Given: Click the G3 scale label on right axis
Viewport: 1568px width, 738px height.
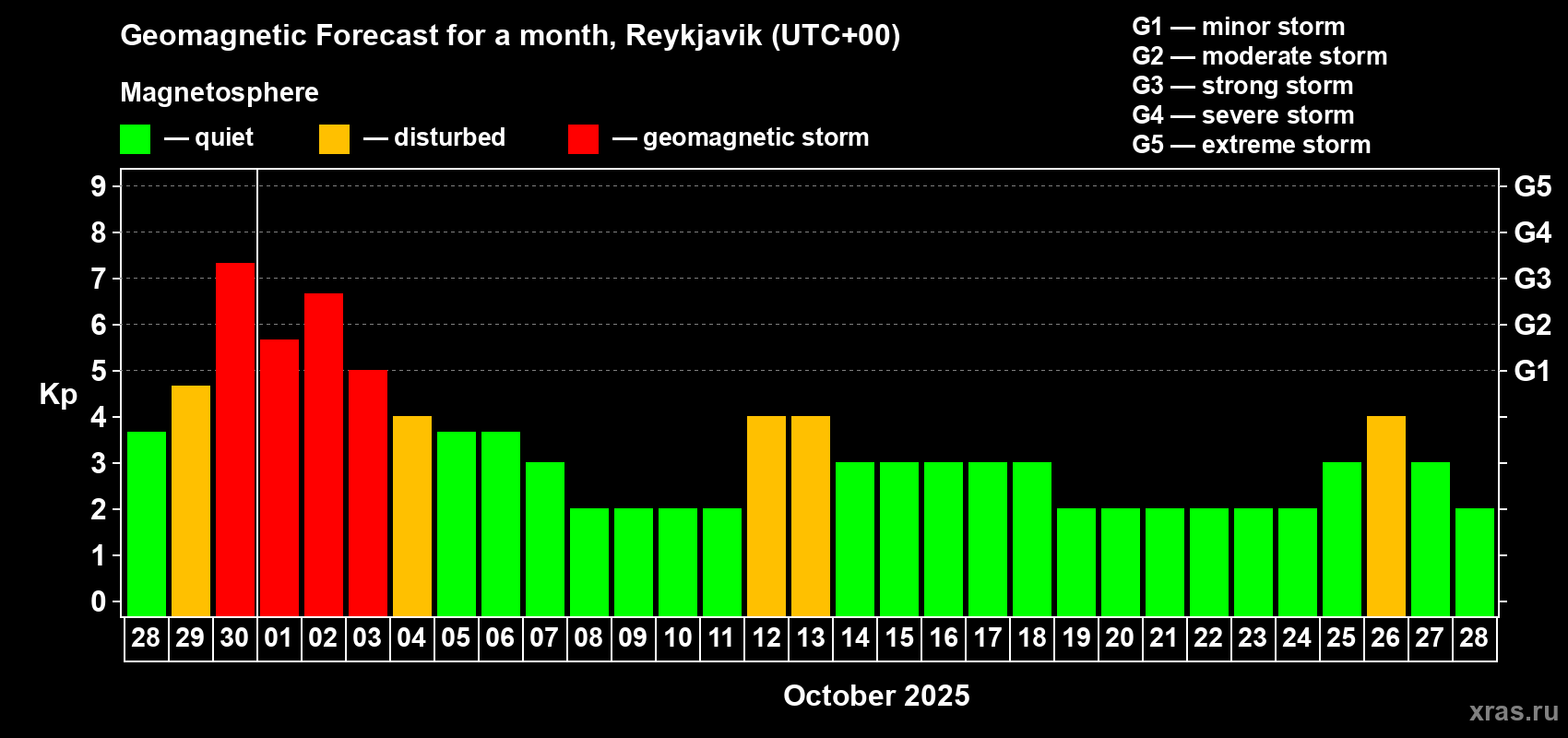Looking at the screenshot, I should pyautogui.click(x=1533, y=279).
